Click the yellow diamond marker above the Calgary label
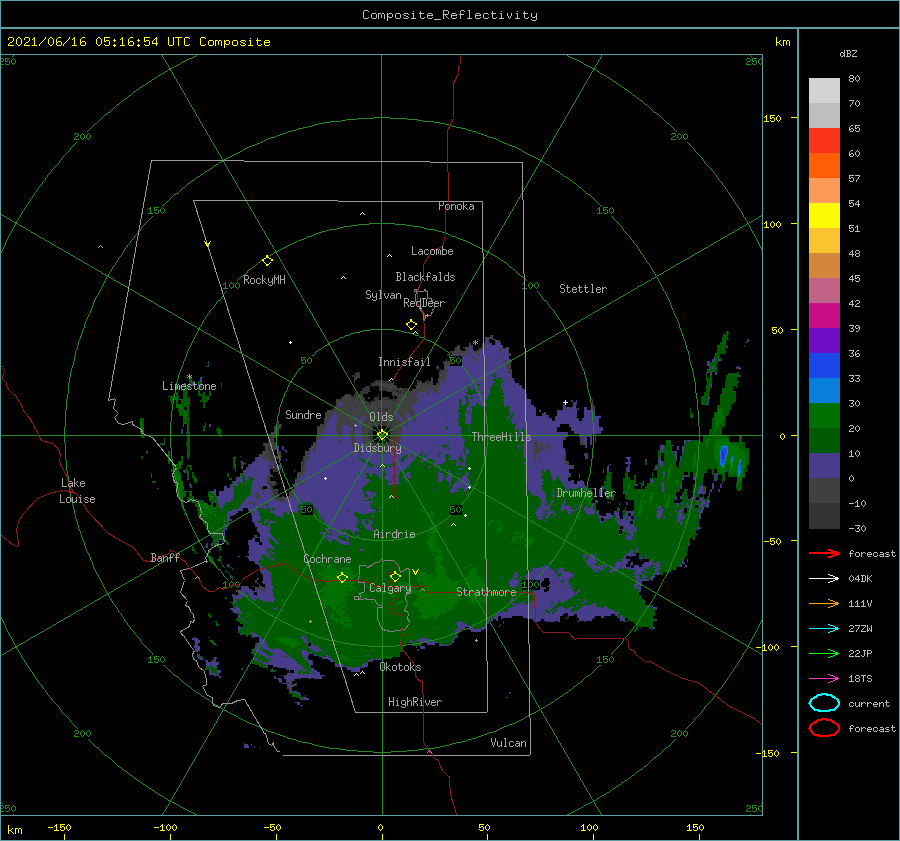Viewport: 900px width, 841px height. click(x=395, y=576)
